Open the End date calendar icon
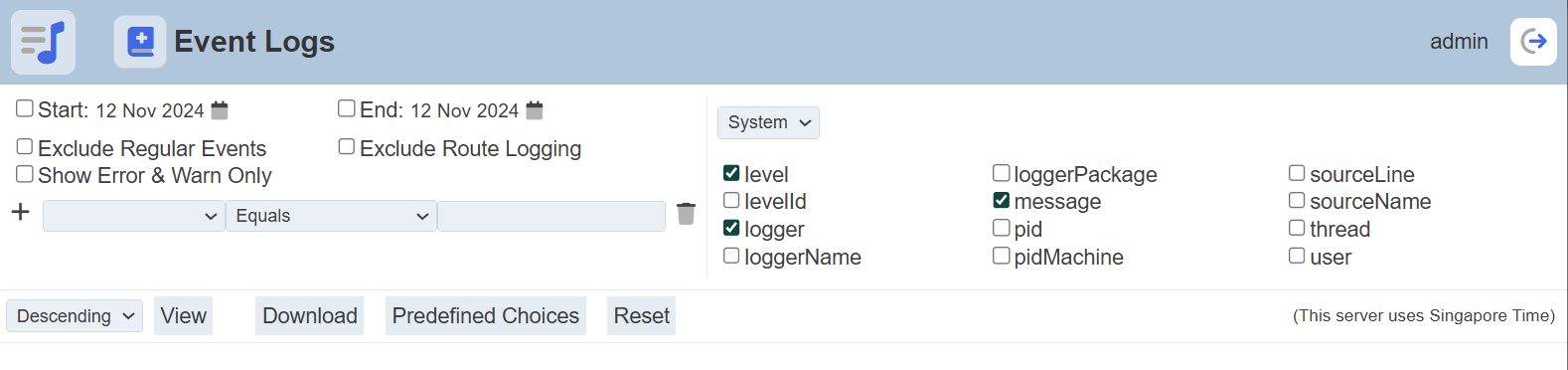Viewport: 1568px width, 370px height. click(x=535, y=109)
